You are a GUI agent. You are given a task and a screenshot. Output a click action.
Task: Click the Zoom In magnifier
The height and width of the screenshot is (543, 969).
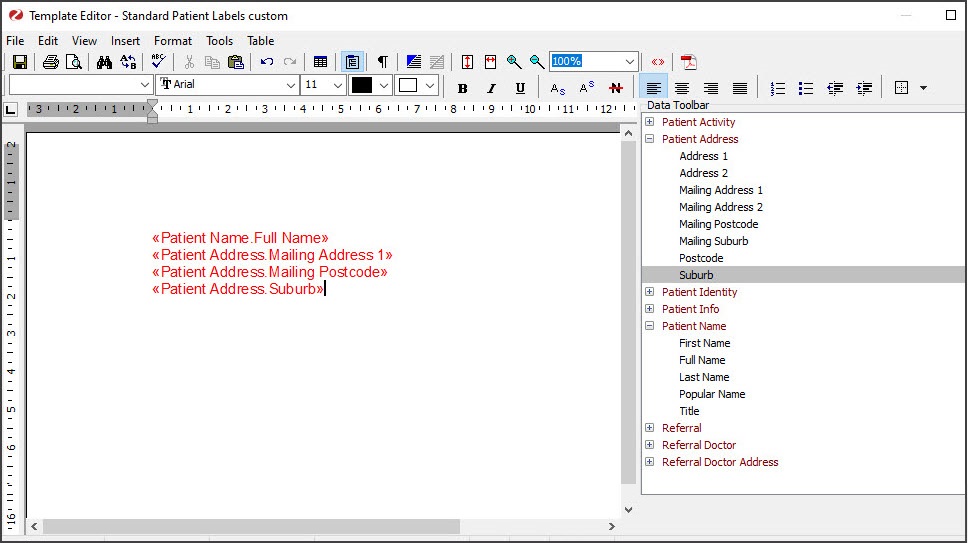[514, 62]
